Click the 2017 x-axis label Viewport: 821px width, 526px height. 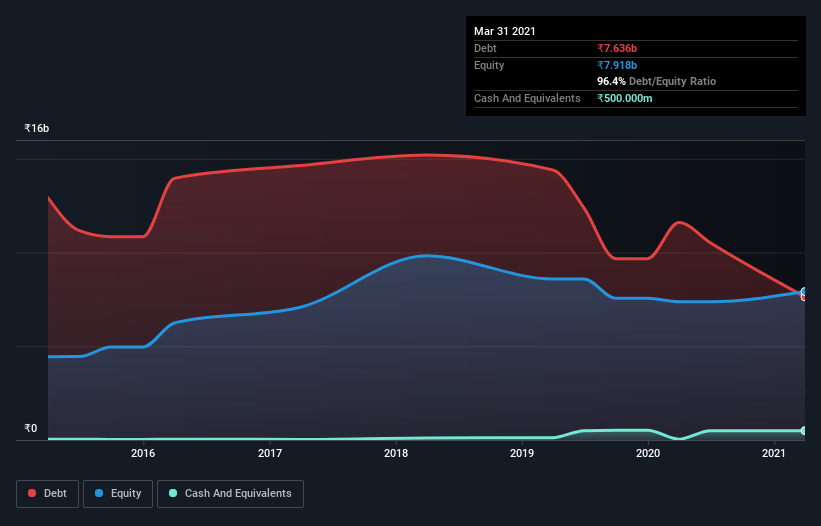[270, 453]
